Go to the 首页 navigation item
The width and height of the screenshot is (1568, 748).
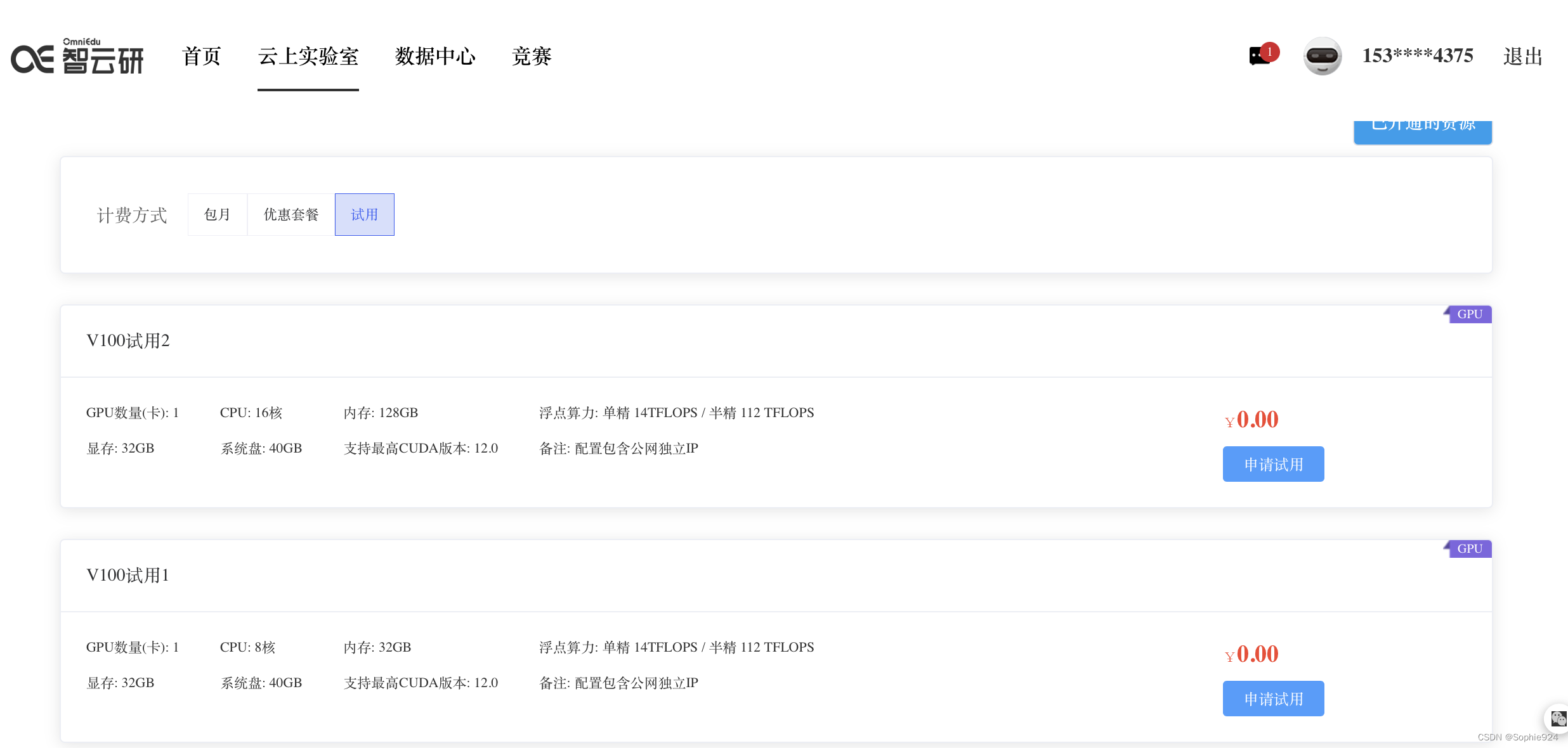coord(201,56)
